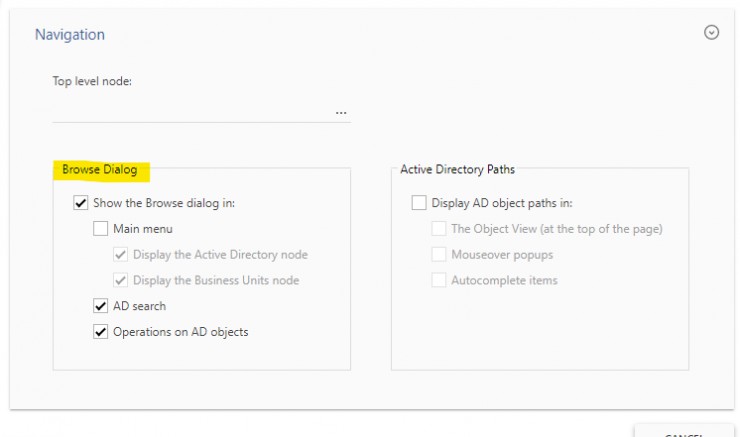Image resolution: width=740 pixels, height=437 pixels.
Task: Collapse the Navigation section with the circled chevron
Action: tap(711, 33)
